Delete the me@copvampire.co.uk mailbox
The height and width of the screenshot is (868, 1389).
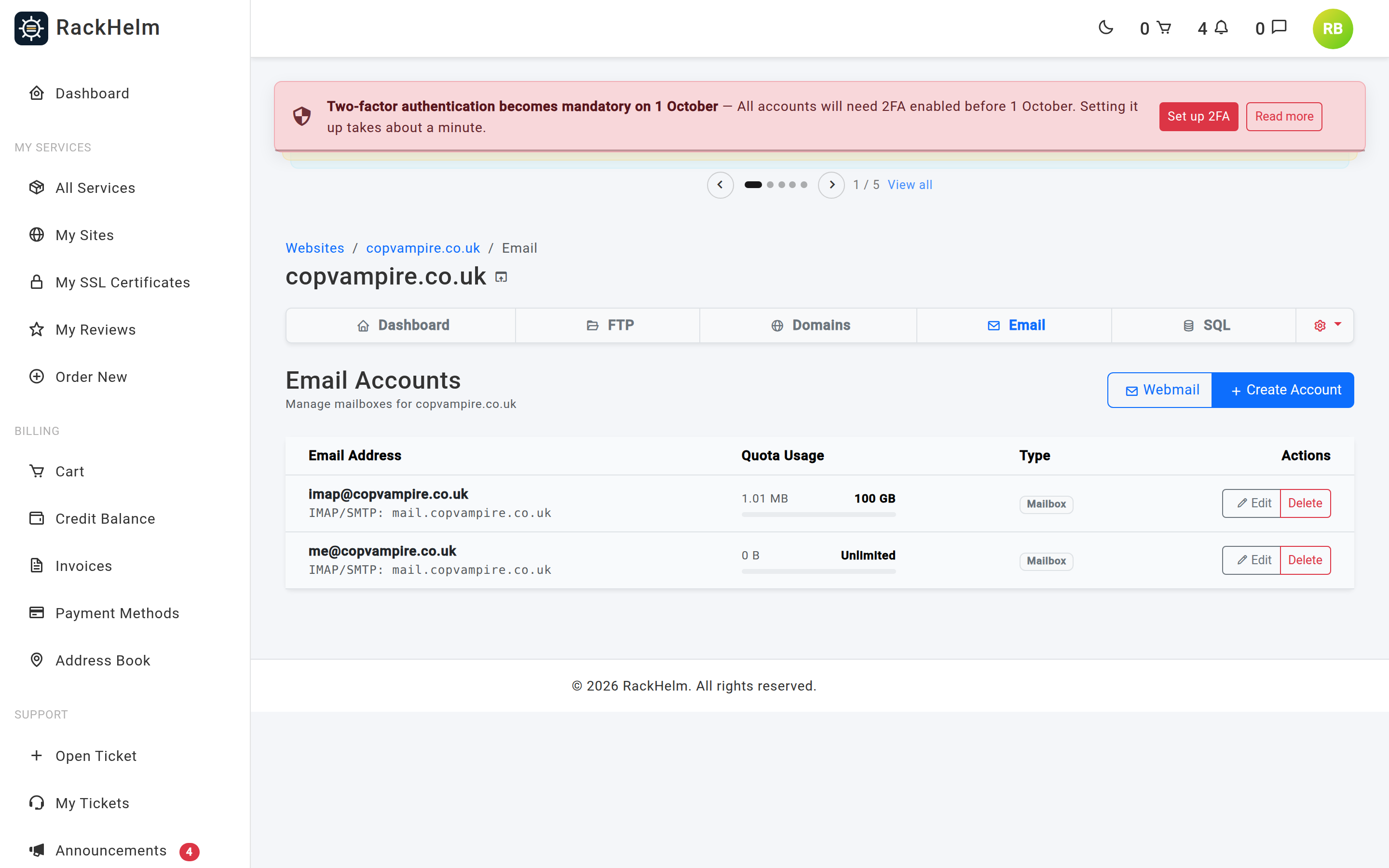1305,560
